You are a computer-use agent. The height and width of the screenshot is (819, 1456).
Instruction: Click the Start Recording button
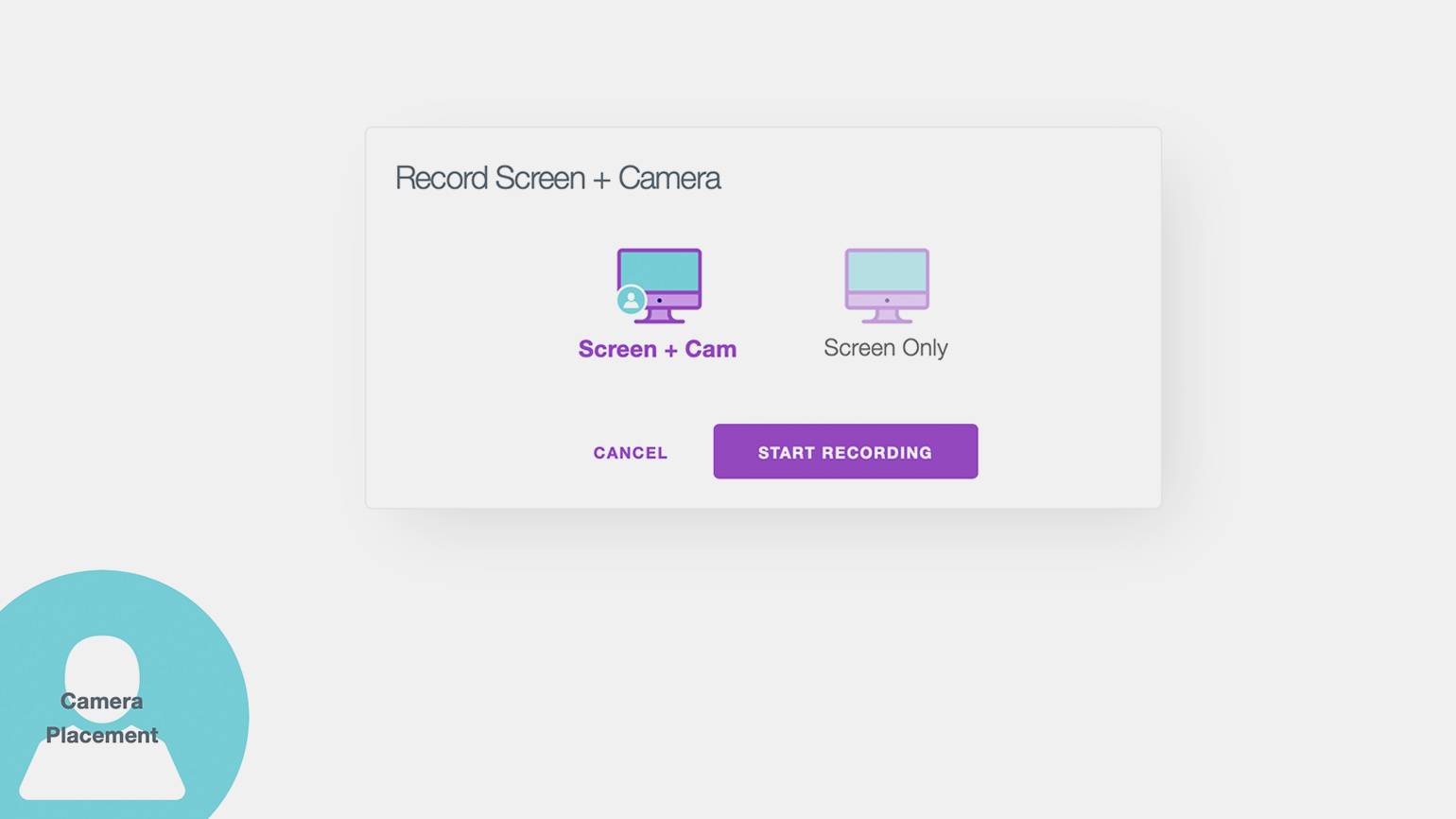[845, 451]
